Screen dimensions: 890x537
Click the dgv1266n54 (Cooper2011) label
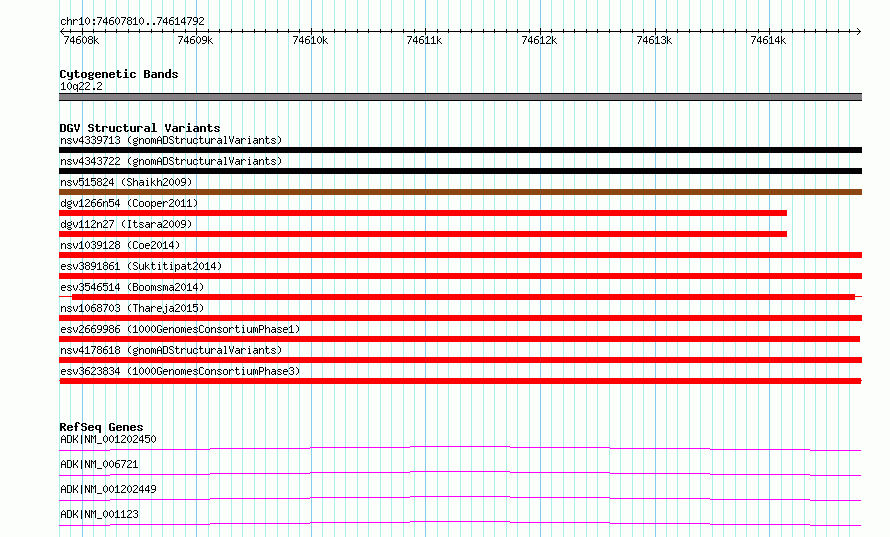tap(129, 203)
